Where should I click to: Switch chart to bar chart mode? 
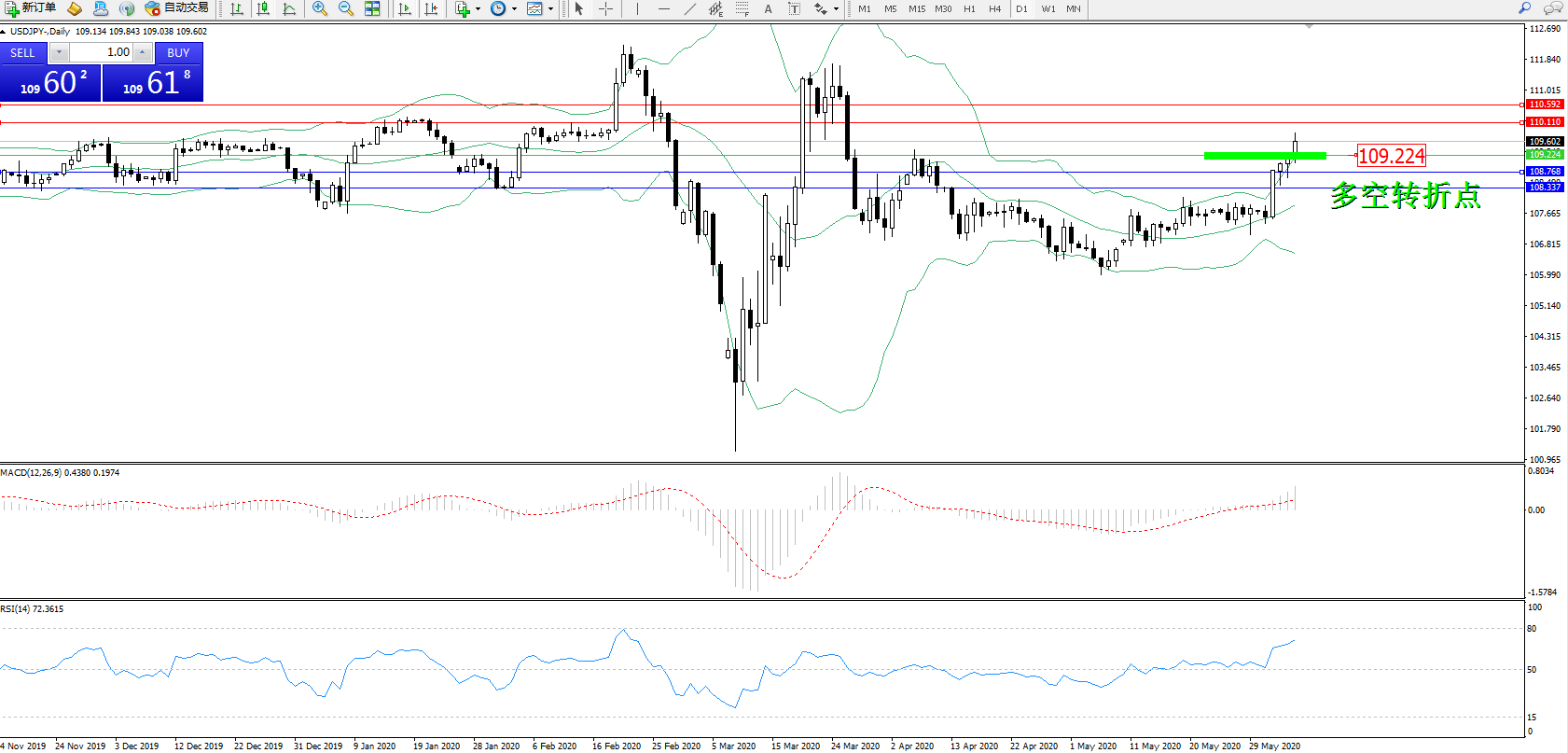pyautogui.click(x=237, y=8)
